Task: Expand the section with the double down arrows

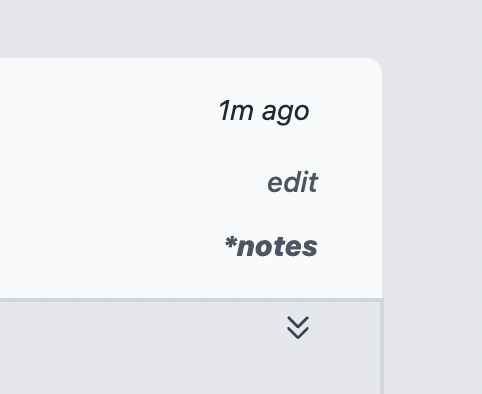Action: coord(298,327)
